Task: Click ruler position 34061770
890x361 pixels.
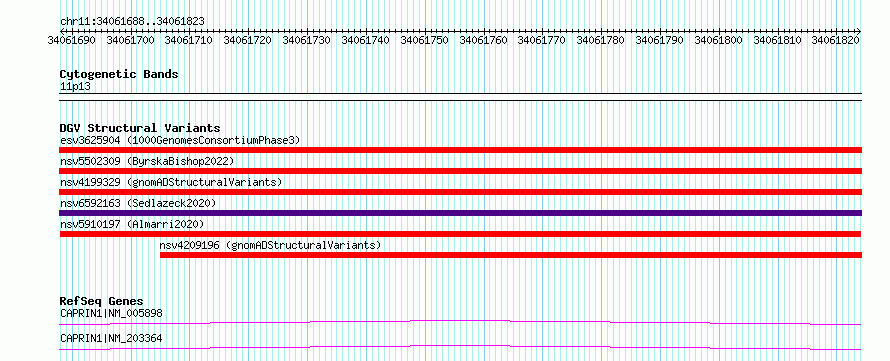Action: (x=542, y=40)
